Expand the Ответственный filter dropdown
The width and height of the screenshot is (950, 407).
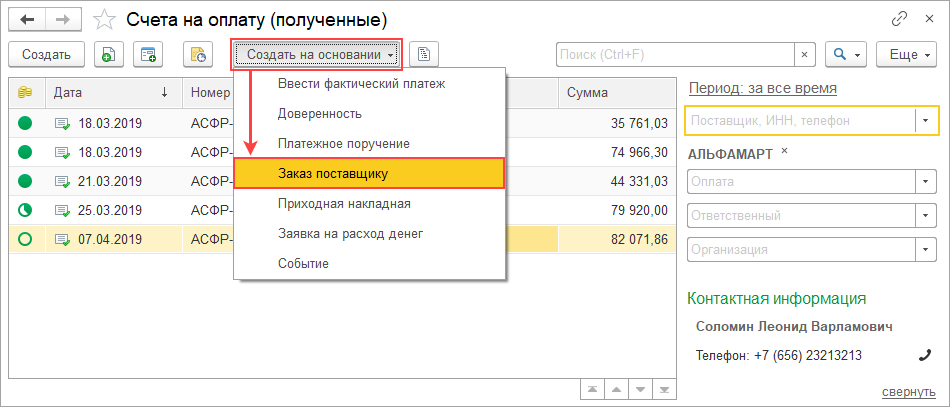[x=926, y=215]
